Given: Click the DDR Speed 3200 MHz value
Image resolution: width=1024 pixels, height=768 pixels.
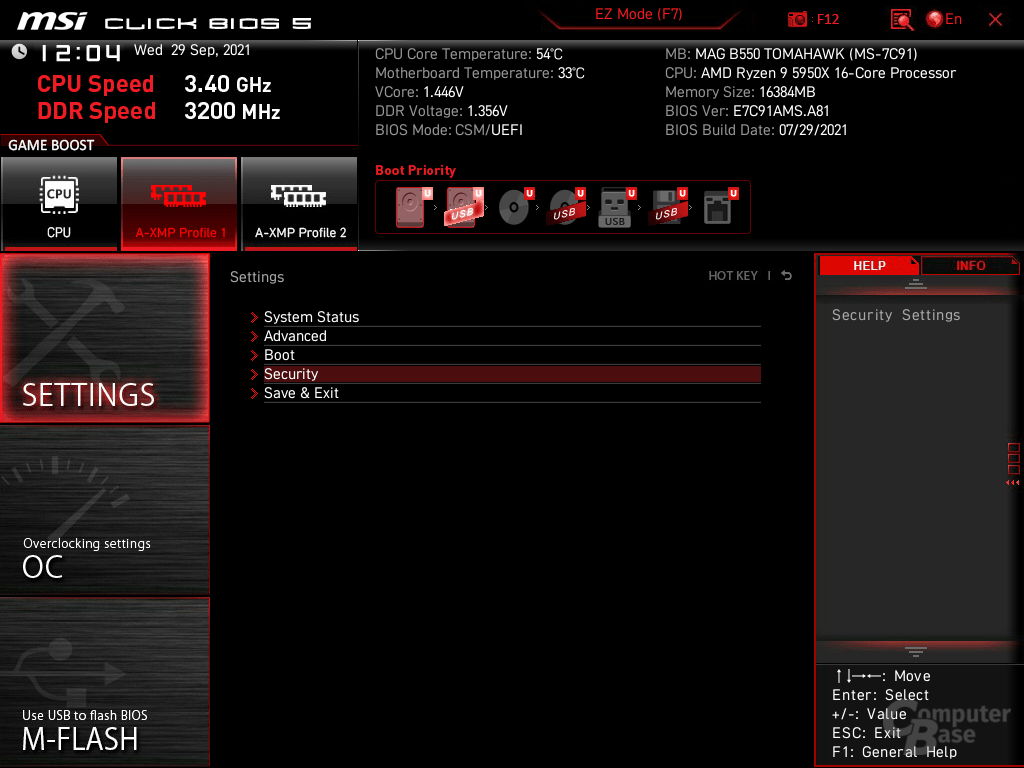Looking at the screenshot, I should coord(232,111).
